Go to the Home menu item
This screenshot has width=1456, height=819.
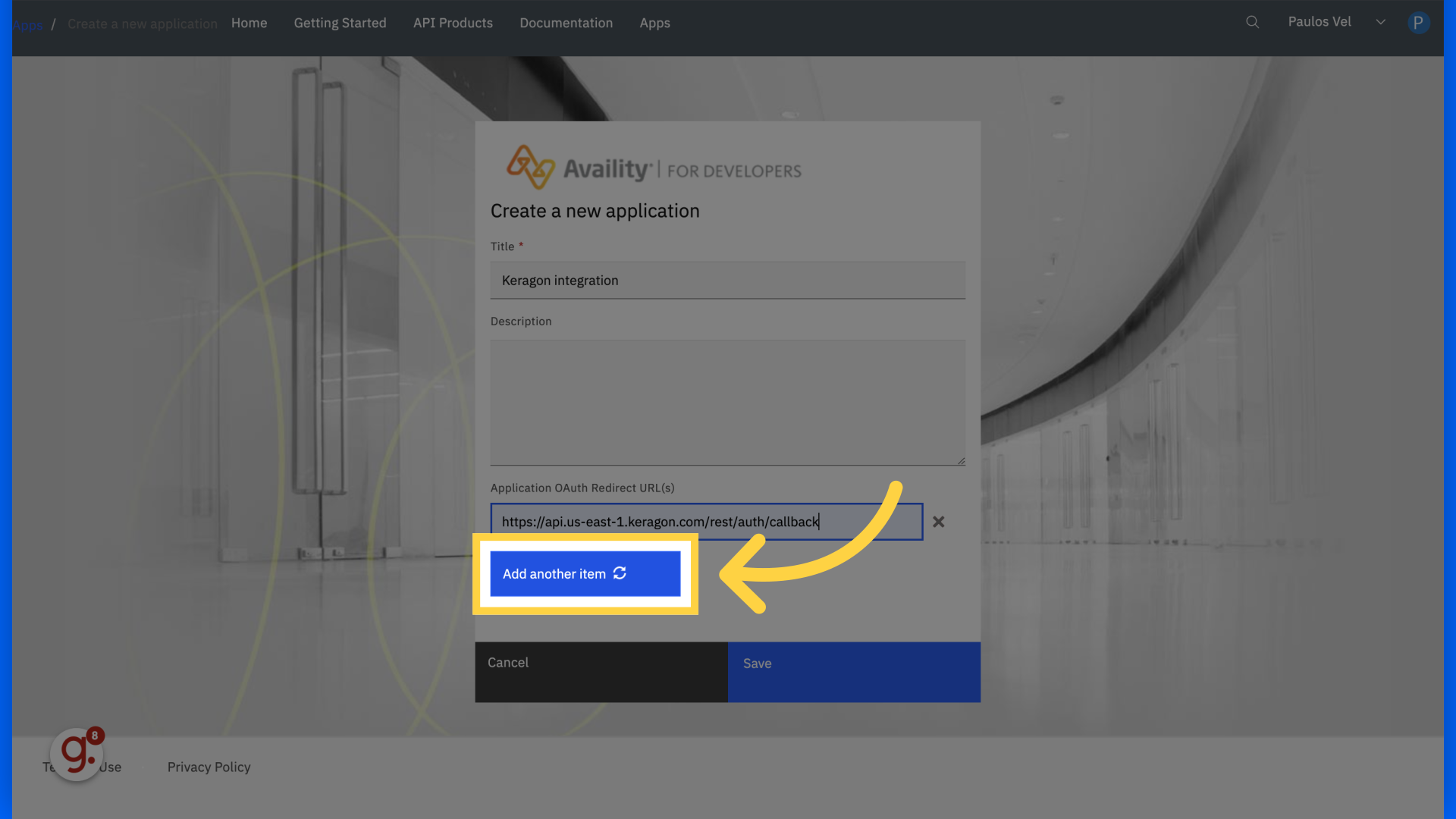[249, 23]
